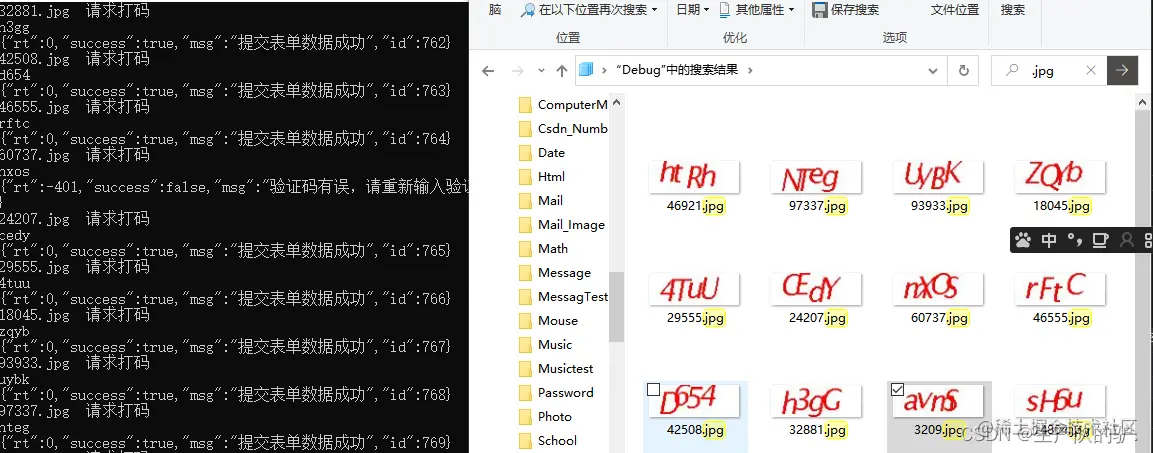
Task: Select the School folder
Action: click(x=548, y=440)
